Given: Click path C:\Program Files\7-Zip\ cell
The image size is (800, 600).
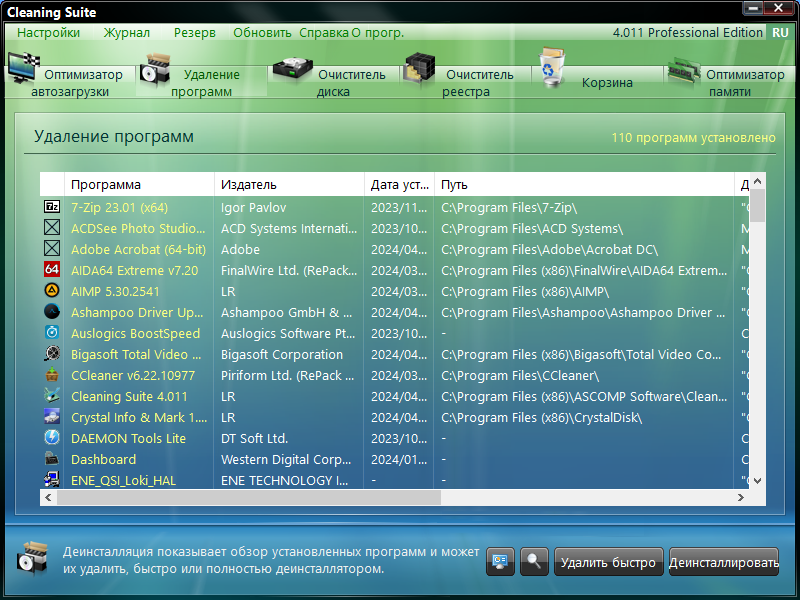Looking at the screenshot, I should 509,207.
